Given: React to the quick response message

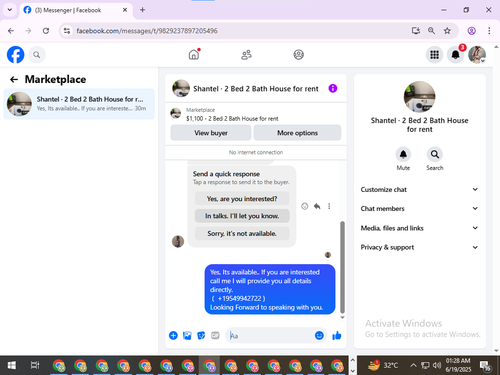Looking at the screenshot, I should (x=304, y=206).
